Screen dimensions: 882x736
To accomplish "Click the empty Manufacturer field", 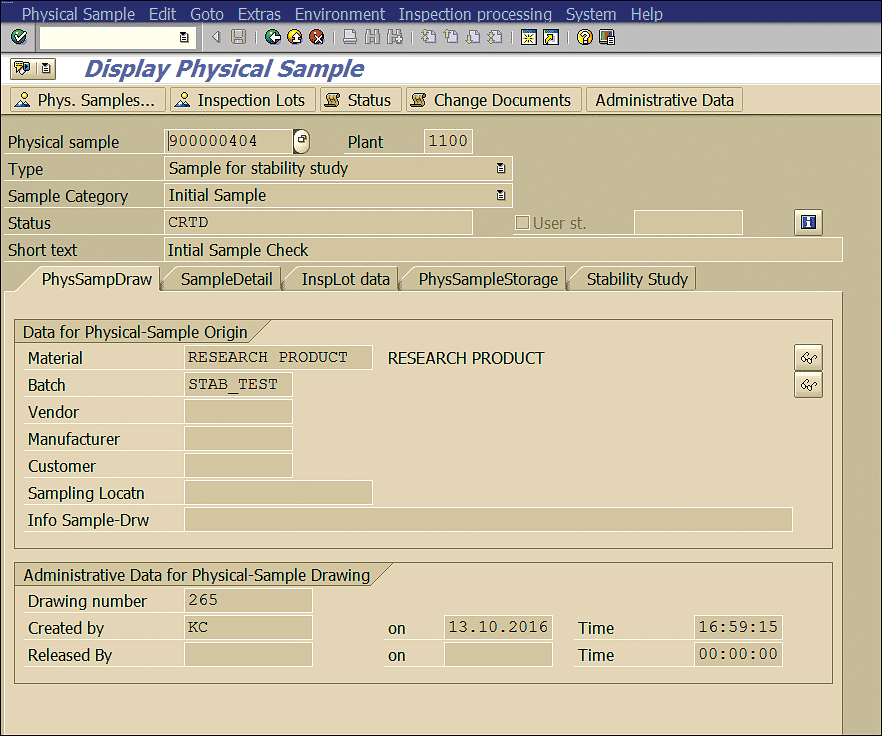I will [238, 438].
